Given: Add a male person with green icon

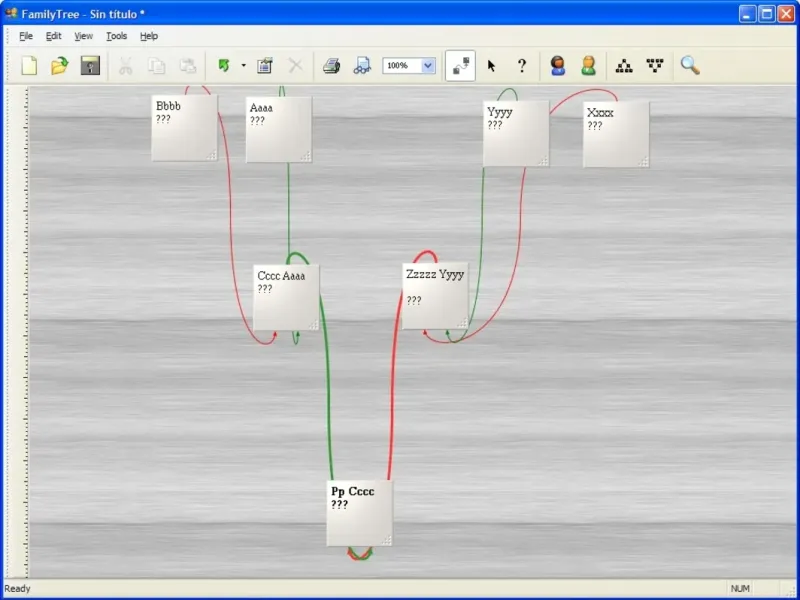Looking at the screenshot, I should tap(588, 66).
